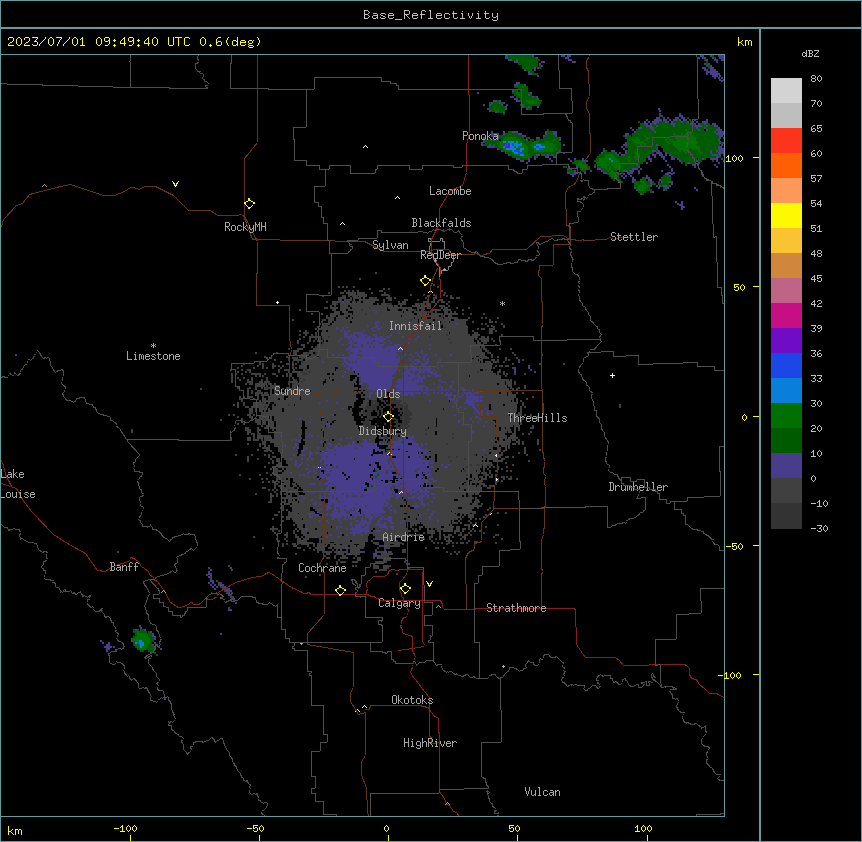Viewport: 862px width, 842px height.
Task: Click the Base_Reflectivity title text
Action: click(431, 15)
